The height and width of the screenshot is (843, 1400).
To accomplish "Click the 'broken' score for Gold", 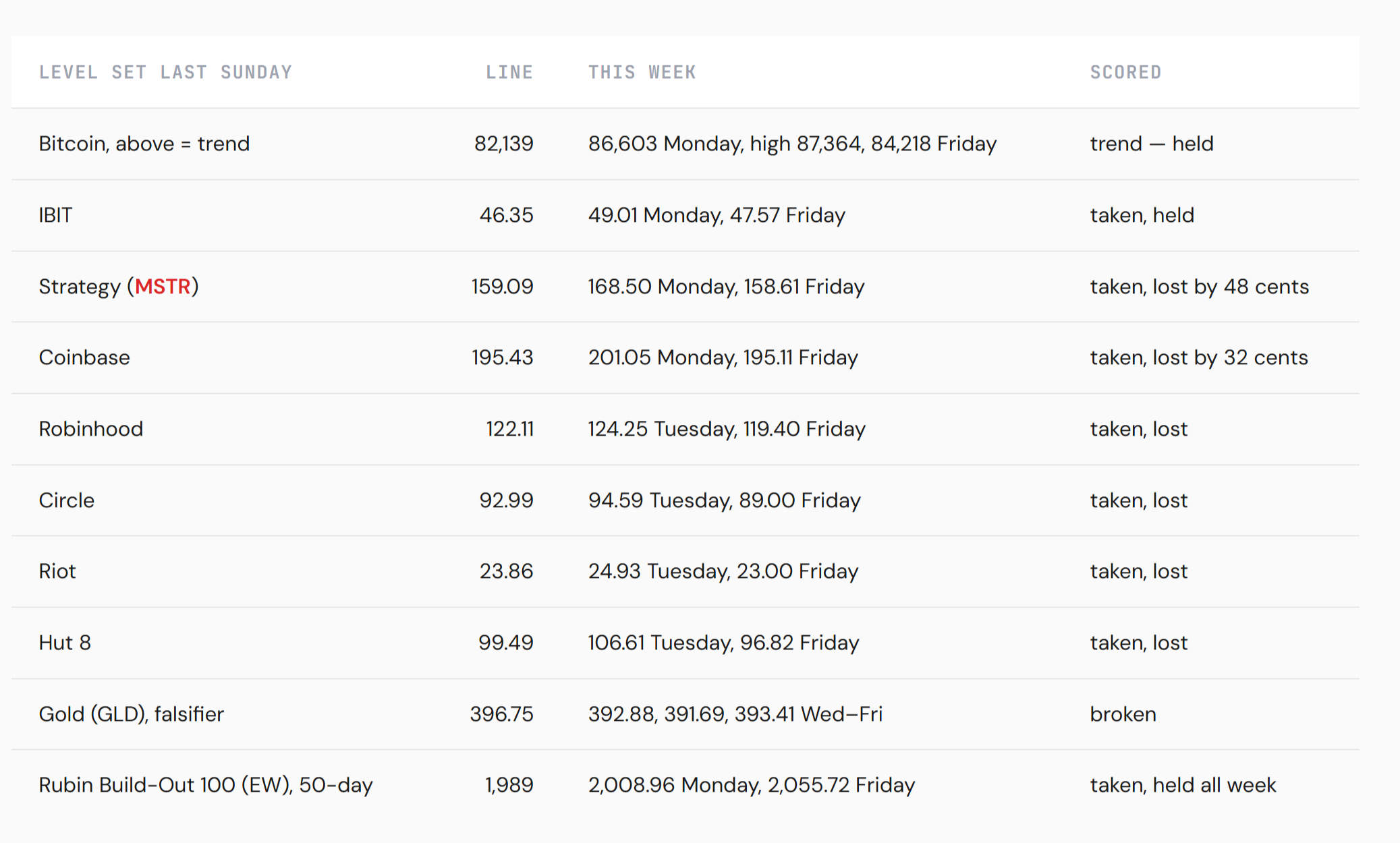I will (x=1123, y=714).
